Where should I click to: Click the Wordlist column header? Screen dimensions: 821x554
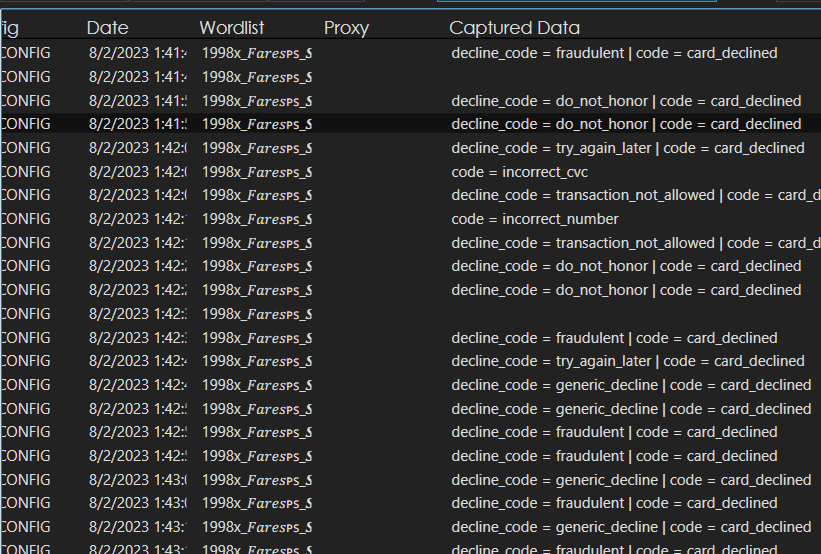(232, 28)
